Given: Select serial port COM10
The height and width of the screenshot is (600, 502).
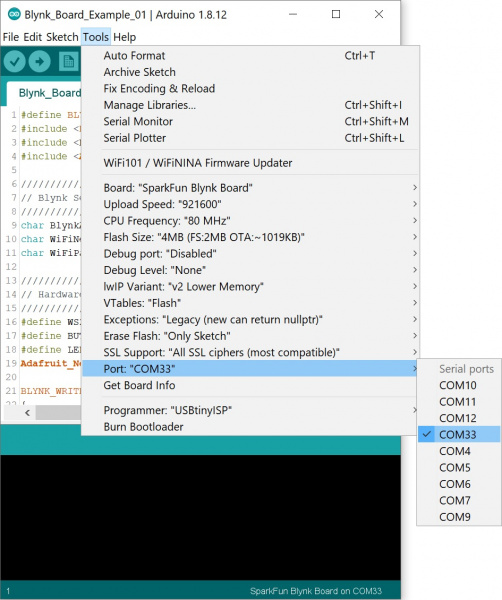Looking at the screenshot, I should point(459,385).
